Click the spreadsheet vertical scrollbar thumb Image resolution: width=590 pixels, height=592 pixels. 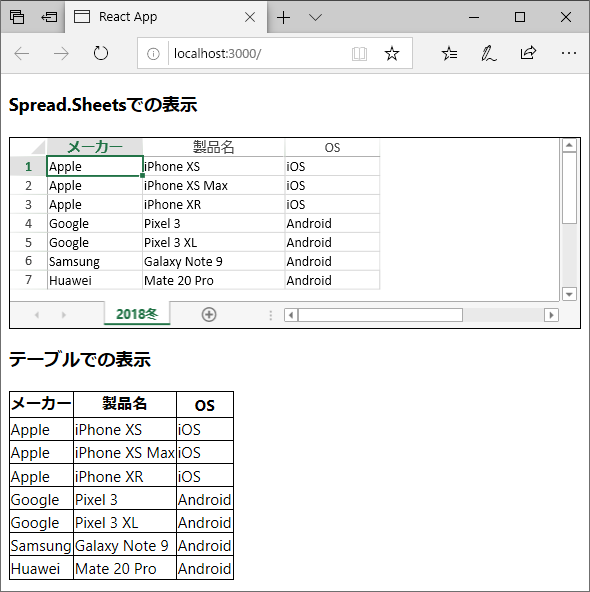569,188
